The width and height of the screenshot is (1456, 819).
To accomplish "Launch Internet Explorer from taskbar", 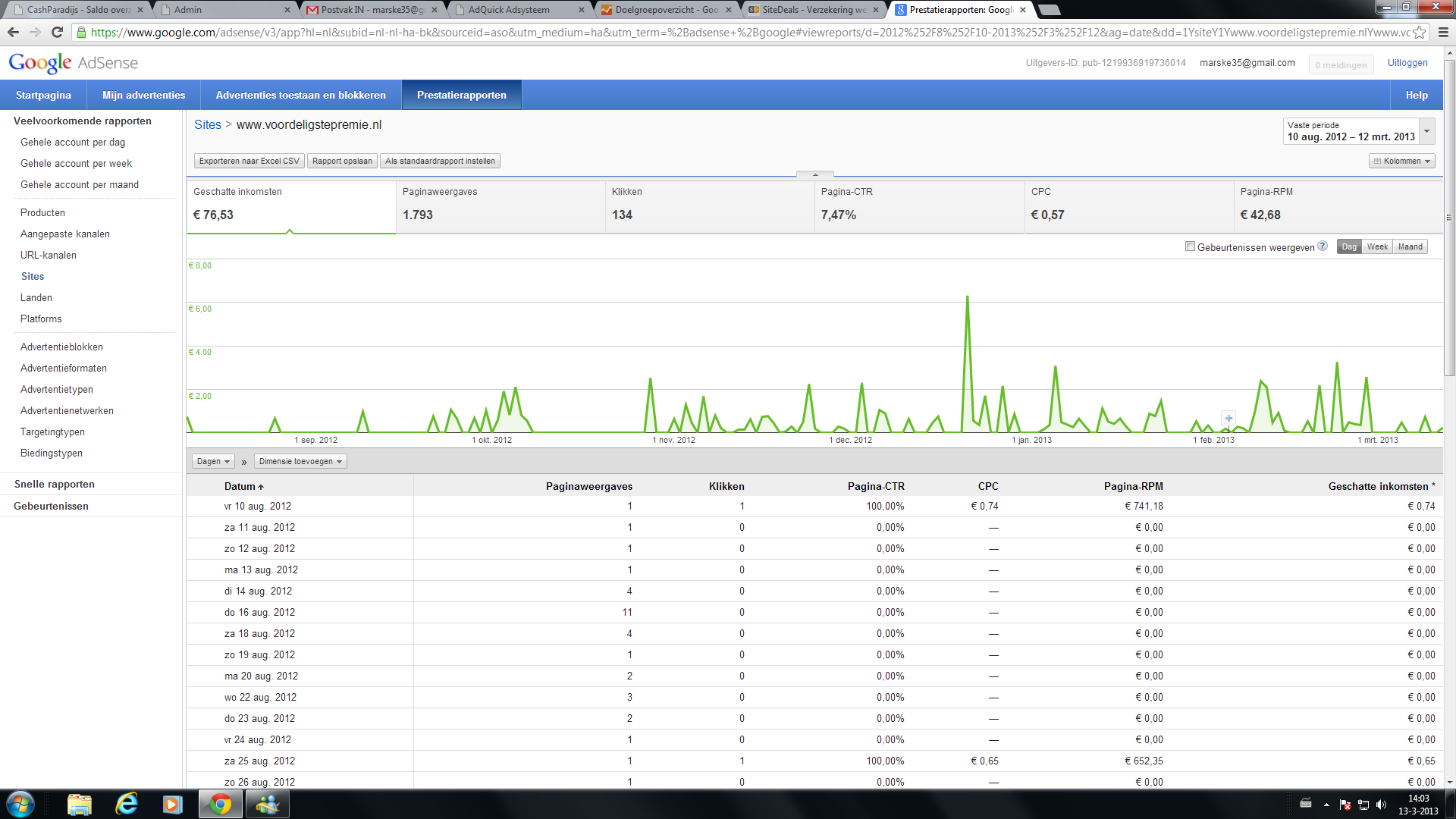I will (x=126, y=804).
